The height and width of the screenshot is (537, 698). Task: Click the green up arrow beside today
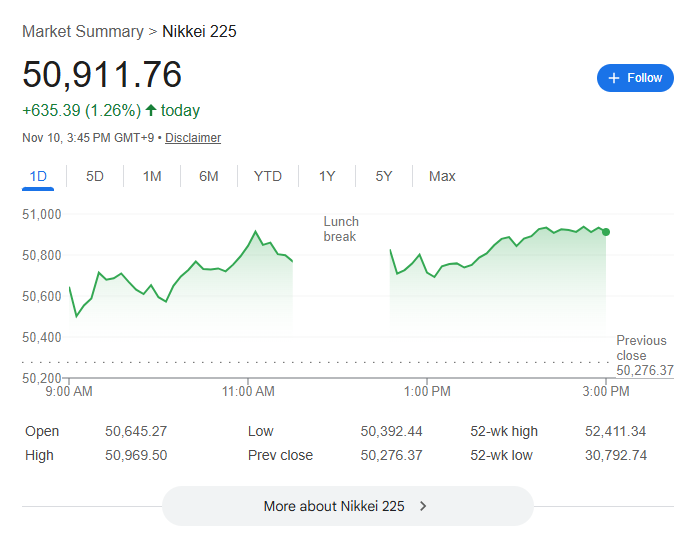click(151, 110)
